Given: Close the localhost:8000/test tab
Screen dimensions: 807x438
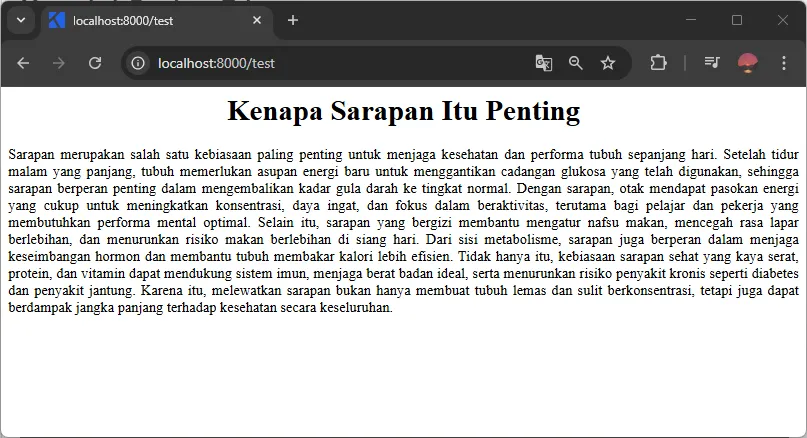Looking at the screenshot, I should [x=257, y=21].
